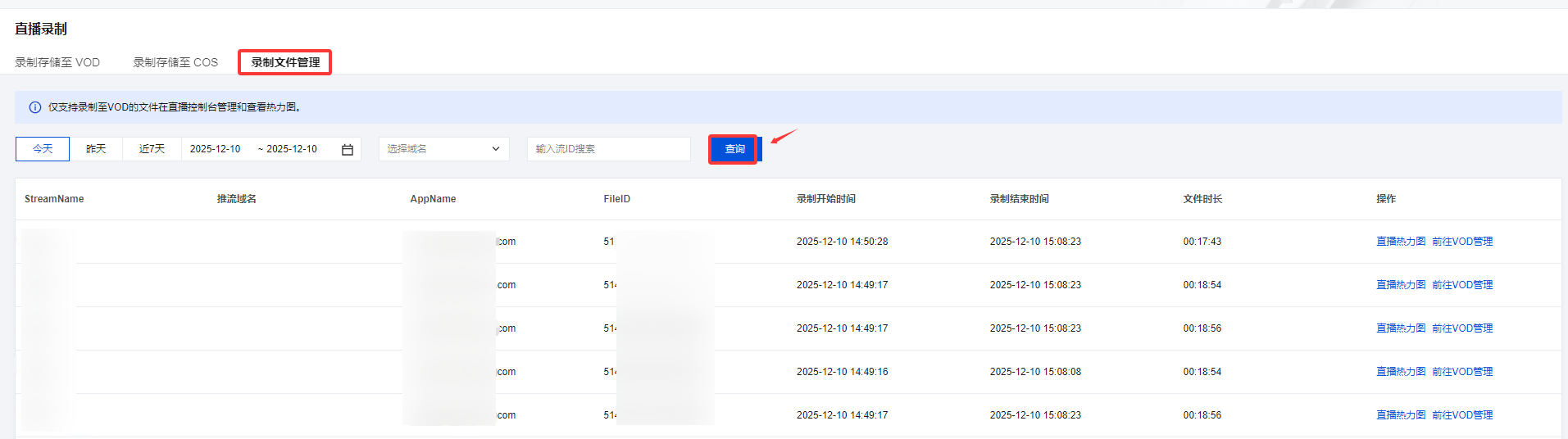Click the duration cell 00:17:43

[x=1202, y=242]
